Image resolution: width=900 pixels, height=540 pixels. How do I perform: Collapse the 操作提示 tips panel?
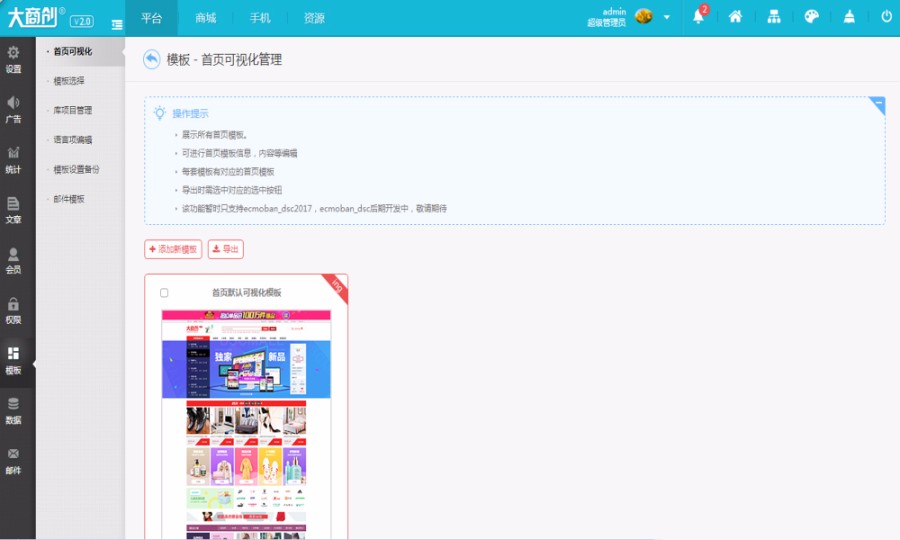(877, 103)
